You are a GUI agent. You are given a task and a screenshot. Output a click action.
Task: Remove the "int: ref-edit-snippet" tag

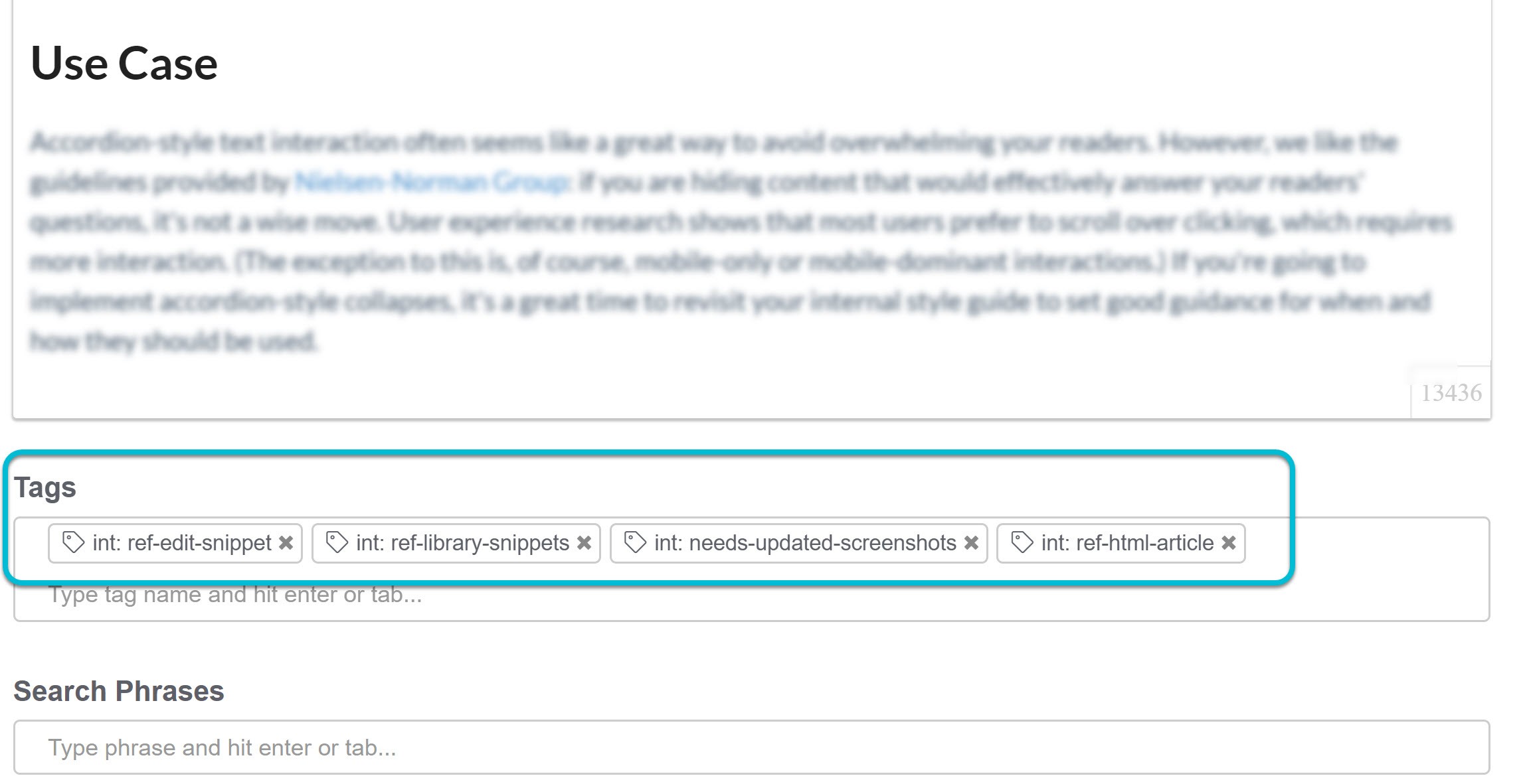click(x=288, y=544)
